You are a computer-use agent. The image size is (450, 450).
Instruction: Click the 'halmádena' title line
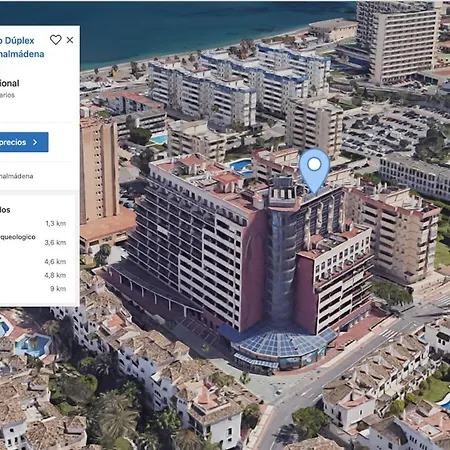coord(22,54)
